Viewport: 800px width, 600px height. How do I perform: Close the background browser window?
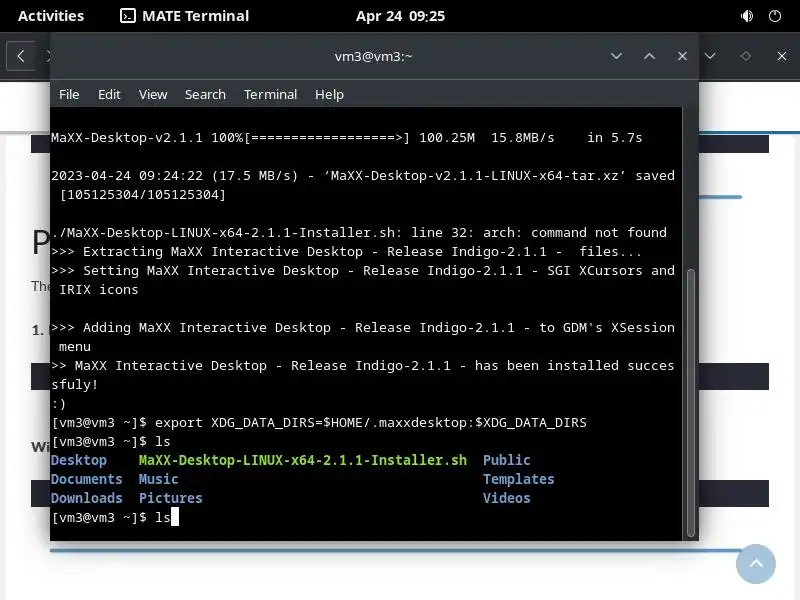click(x=782, y=56)
